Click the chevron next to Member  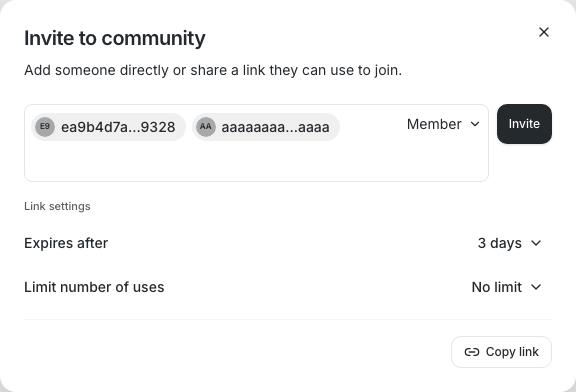[475, 124]
